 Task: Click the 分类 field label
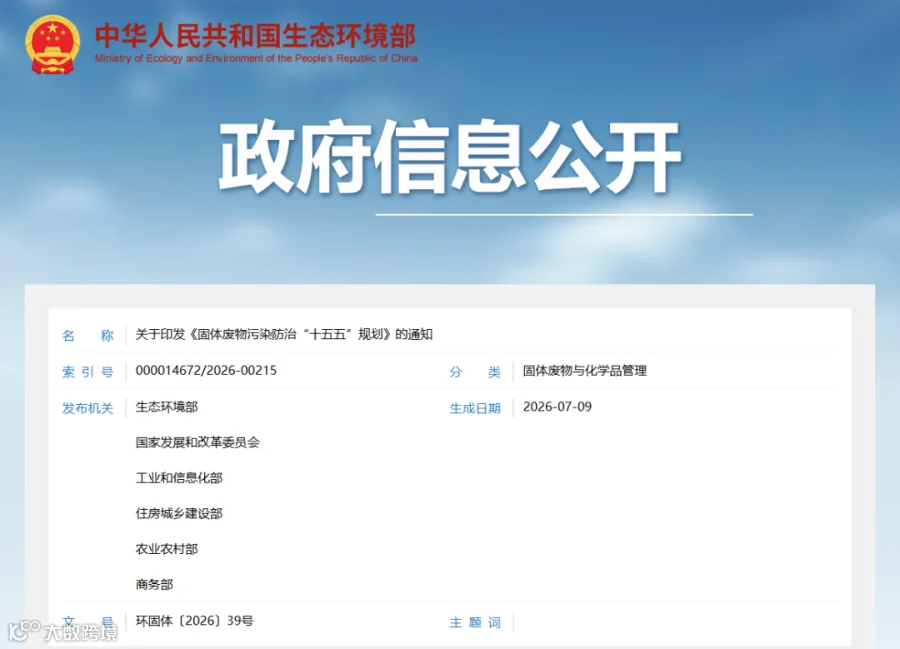tap(475, 372)
